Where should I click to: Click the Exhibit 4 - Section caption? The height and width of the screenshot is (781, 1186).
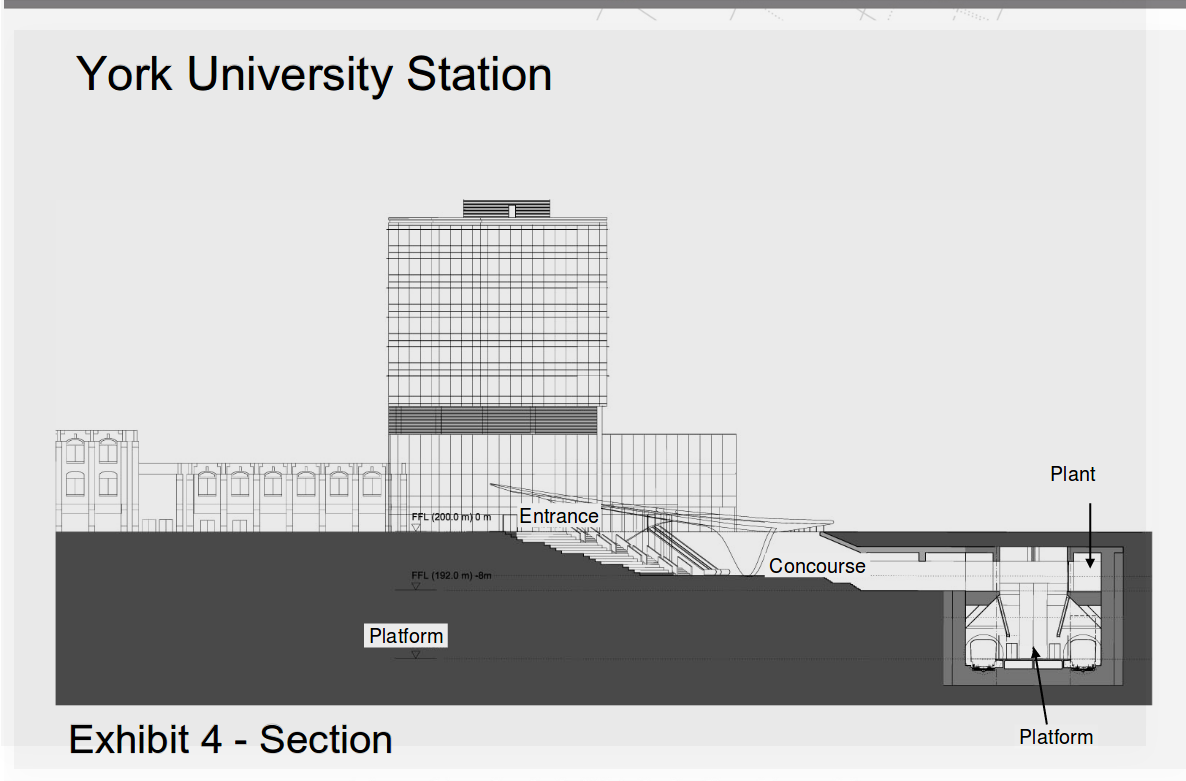230,740
